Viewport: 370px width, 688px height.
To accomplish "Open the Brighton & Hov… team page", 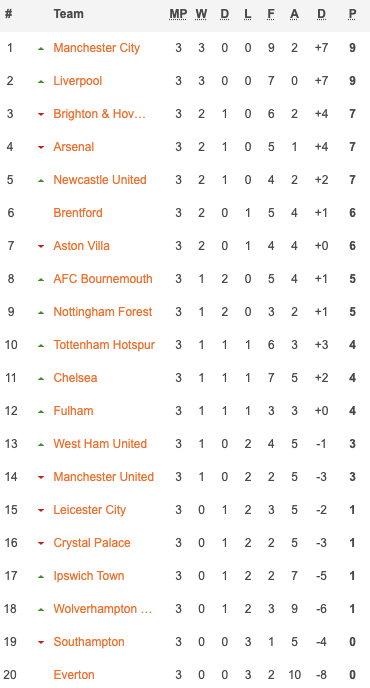I will pyautogui.click(x=100, y=114).
